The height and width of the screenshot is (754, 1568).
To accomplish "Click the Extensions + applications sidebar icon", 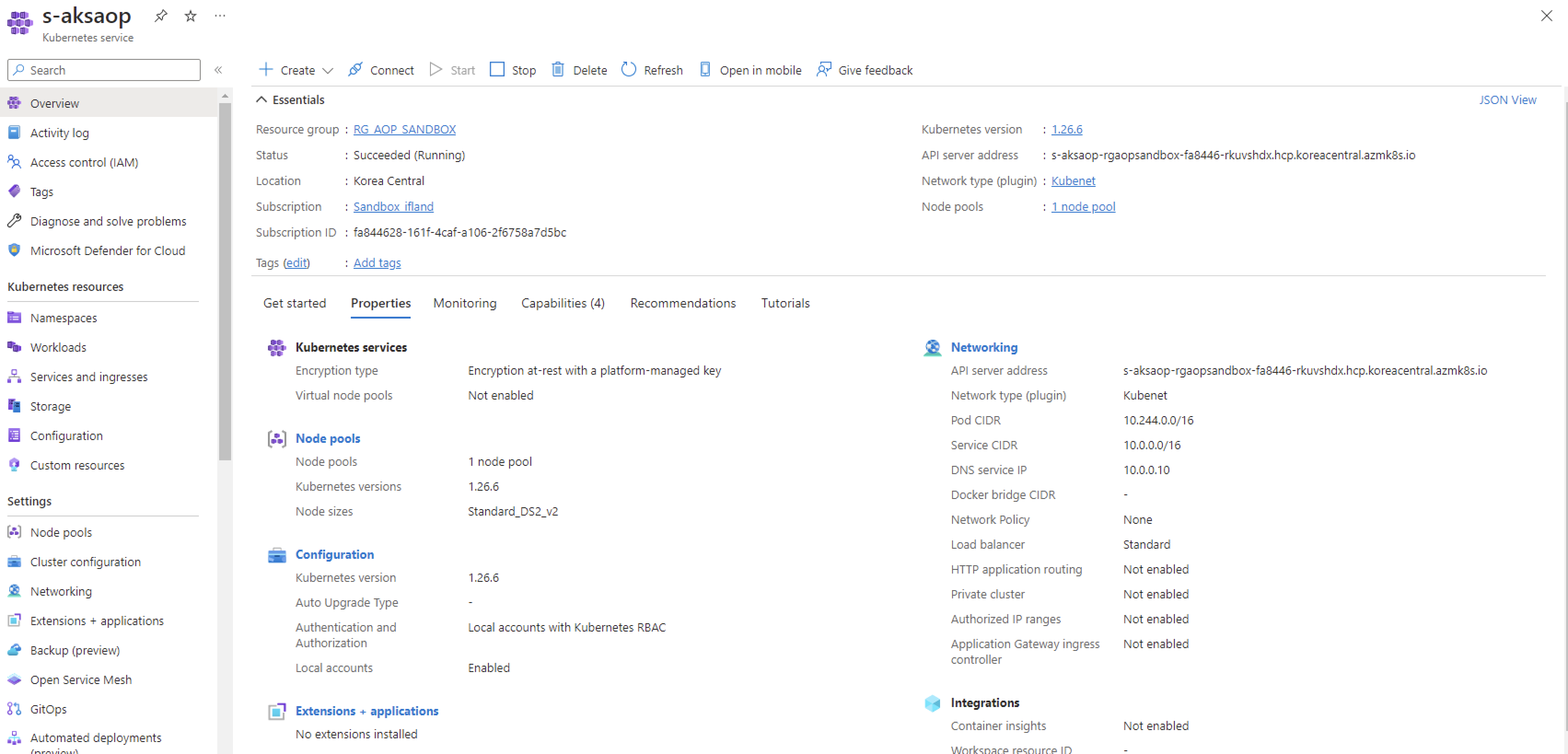I will click(x=14, y=620).
